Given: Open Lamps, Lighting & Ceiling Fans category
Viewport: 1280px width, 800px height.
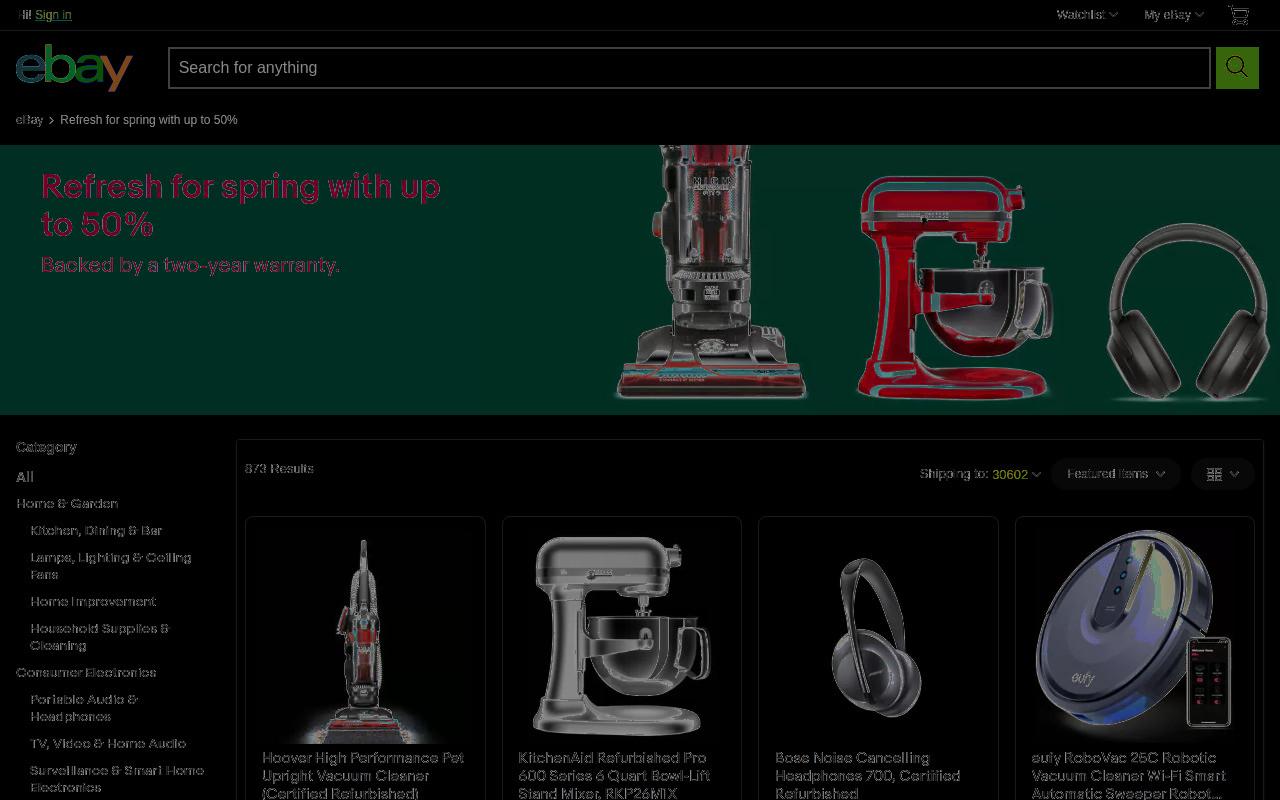Looking at the screenshot, I should point(110,566).
